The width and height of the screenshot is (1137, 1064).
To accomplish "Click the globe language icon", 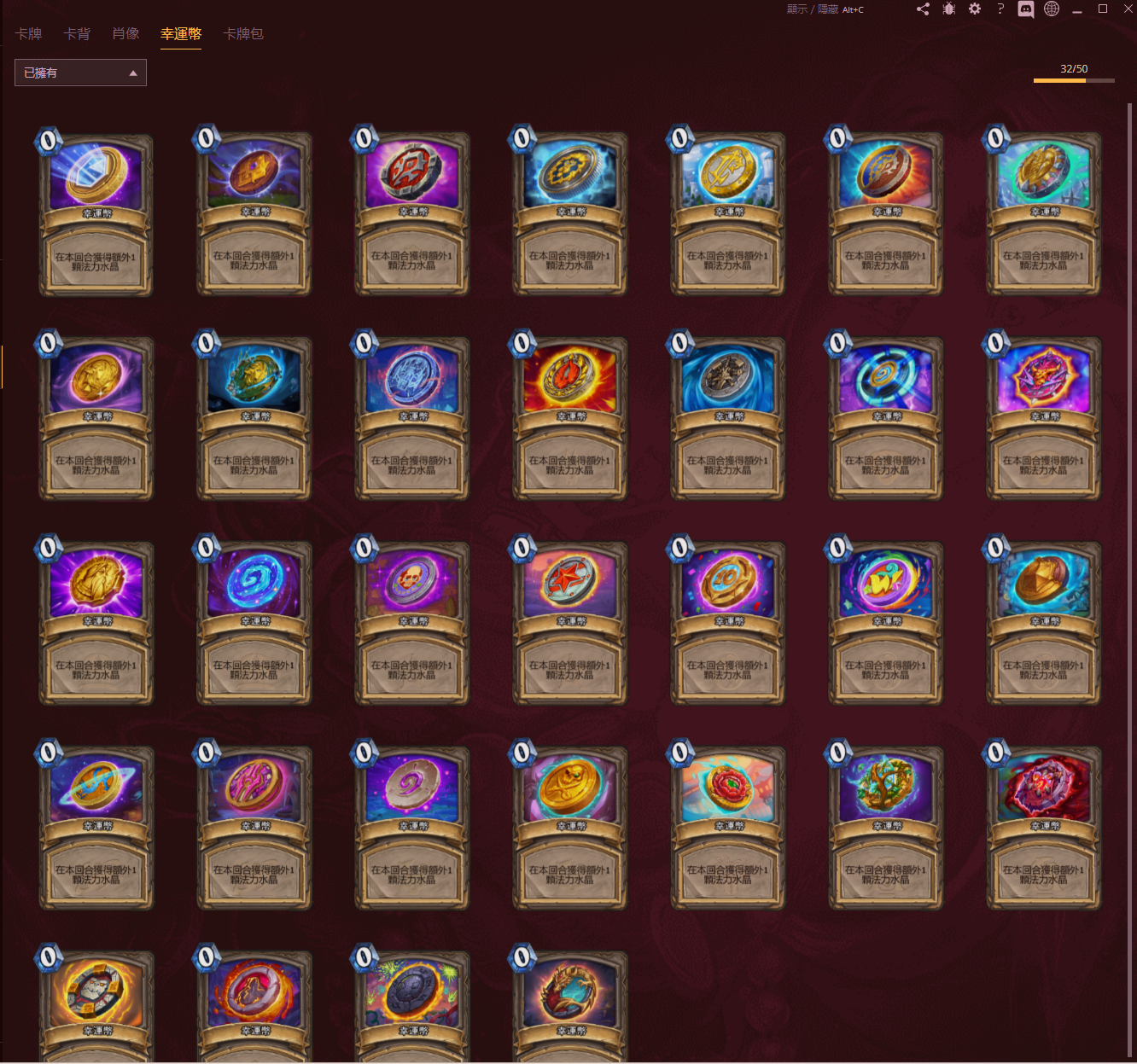I will click(x=1052, y=9).
